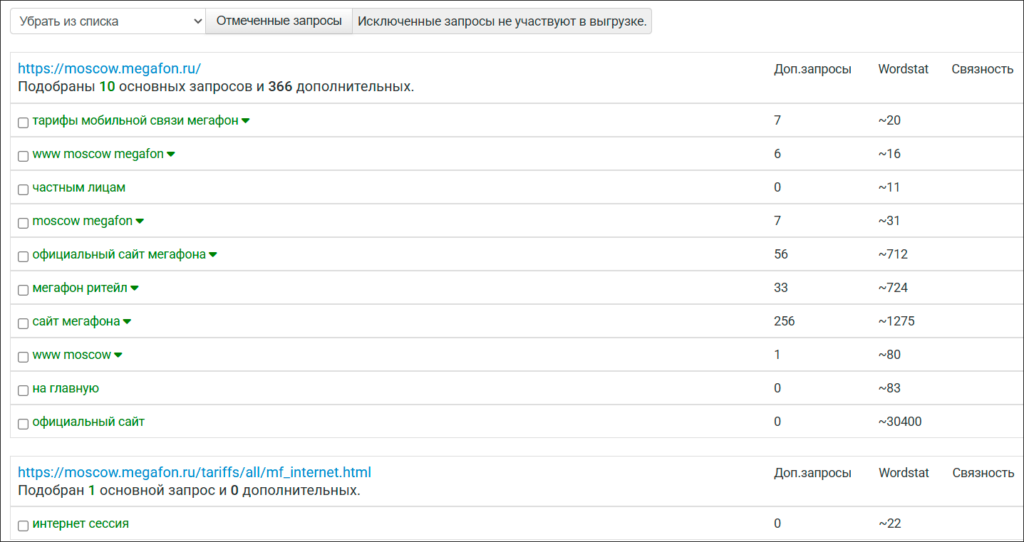Click the query text 'частным лицам'
1024x542 pixels.
point(79,187)
